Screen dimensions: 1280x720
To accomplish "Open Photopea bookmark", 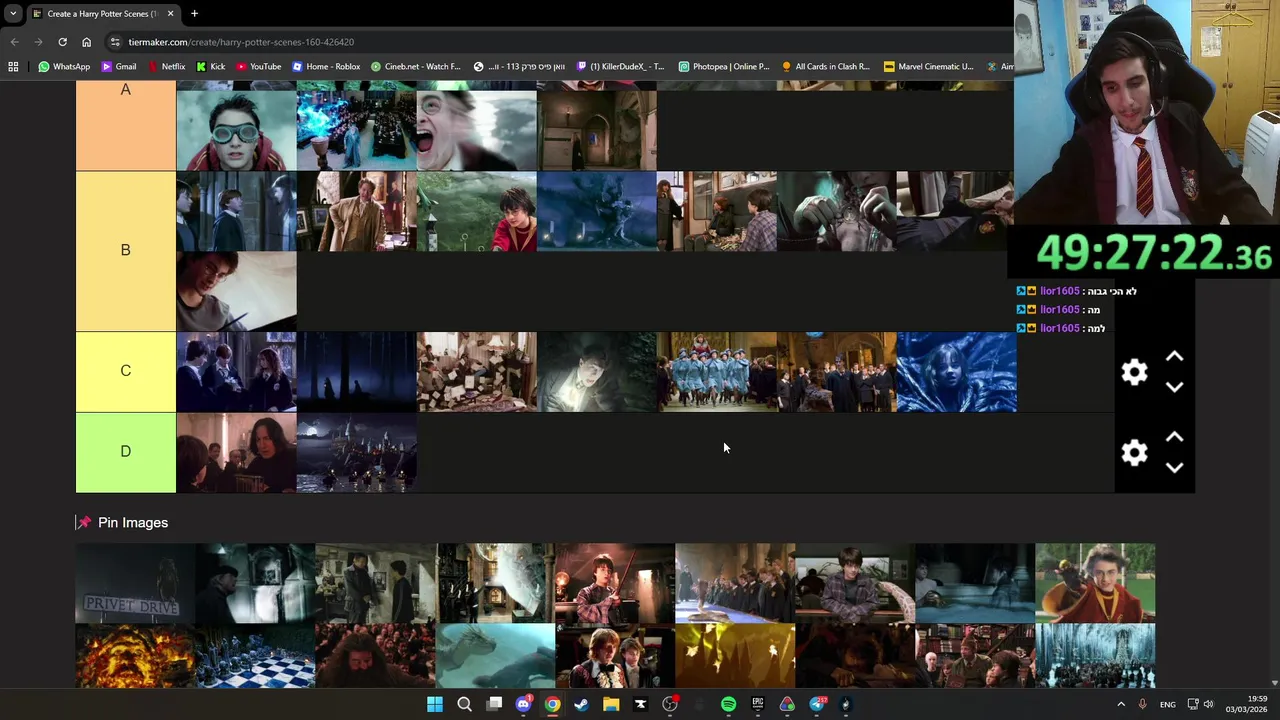I will pos(724,67).
